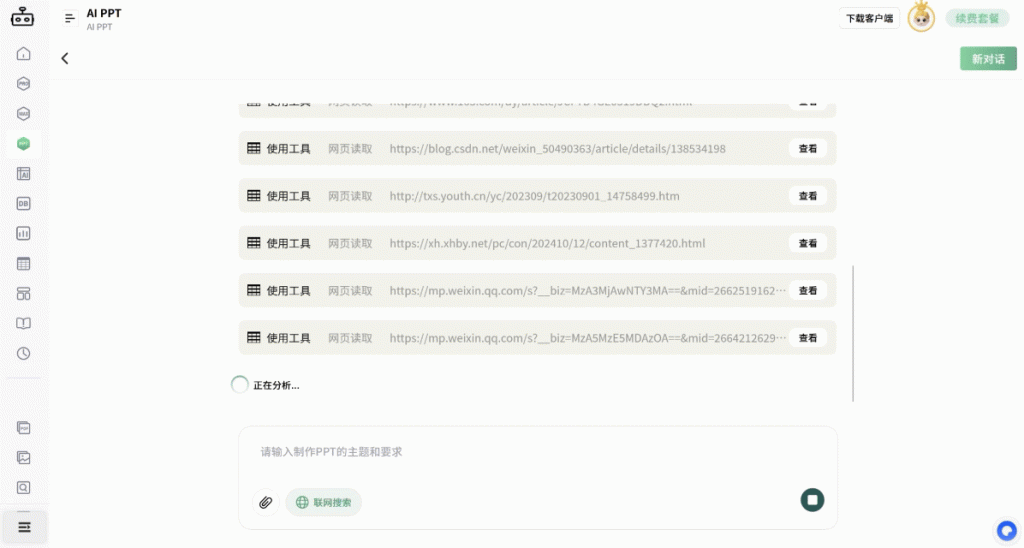Open the blue chat support bubble
Image resolution: width=1024 pixels, height=548 pixels.
[1006, 530]
